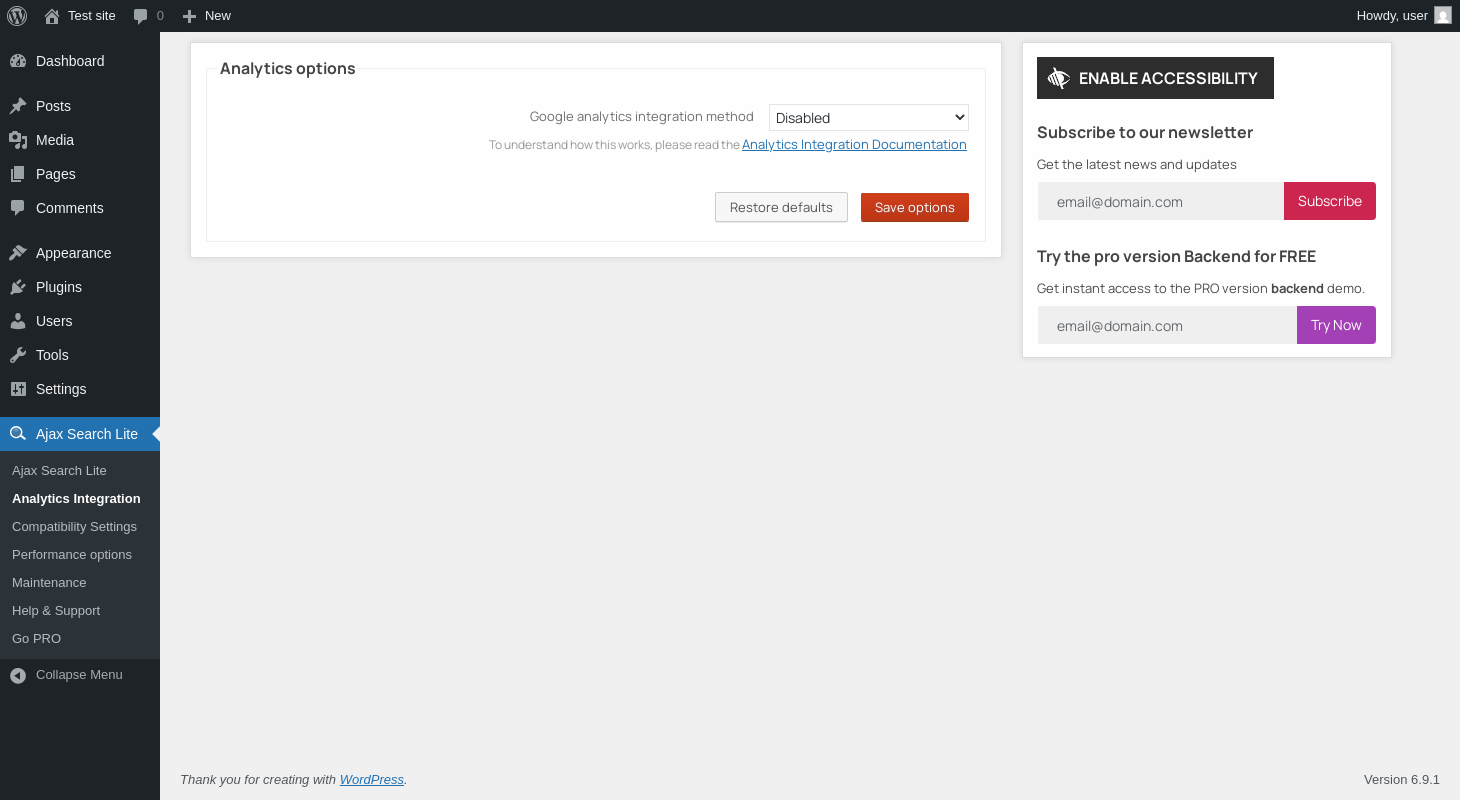Click the crossed-eye accessibility icon
1460x800 pixels.
[1059, 78]
